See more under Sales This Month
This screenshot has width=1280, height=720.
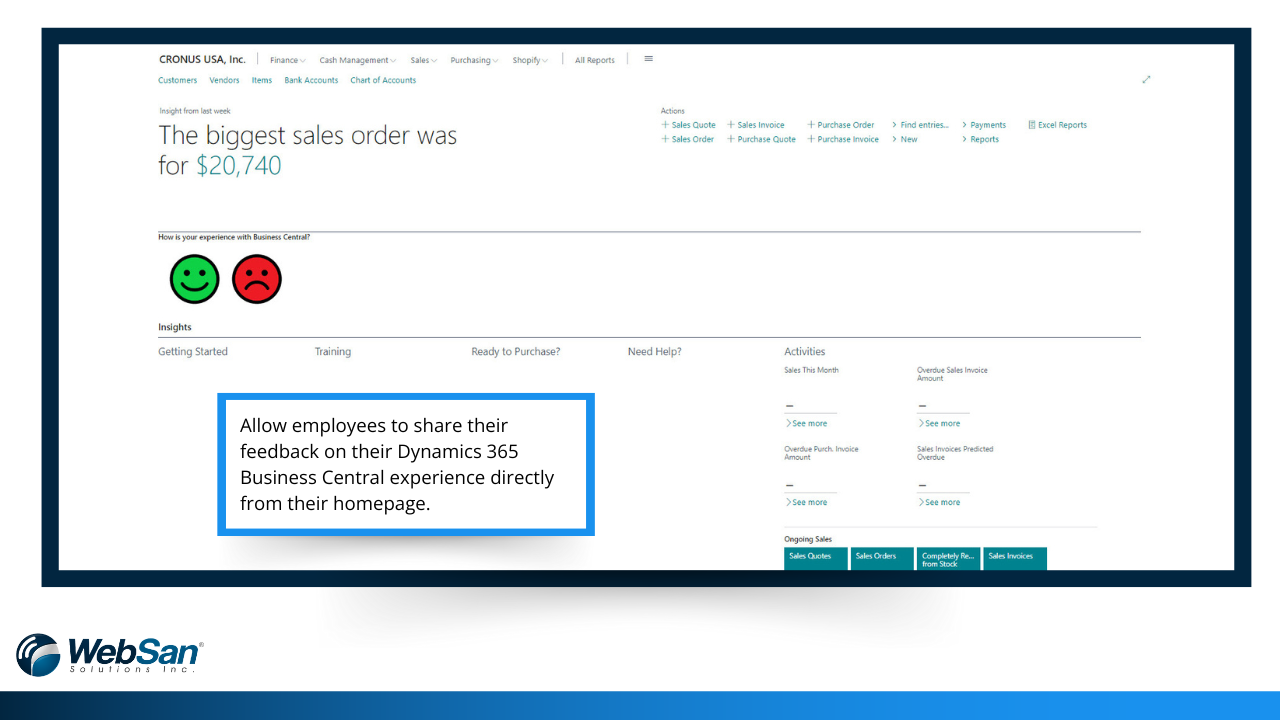coord(807,423)
